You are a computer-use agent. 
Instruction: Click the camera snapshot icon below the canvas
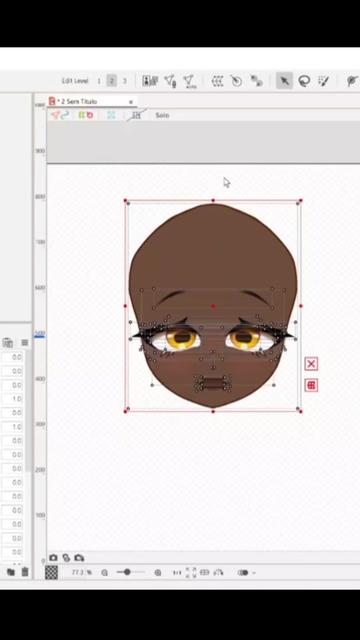click(x=53, y=558)
